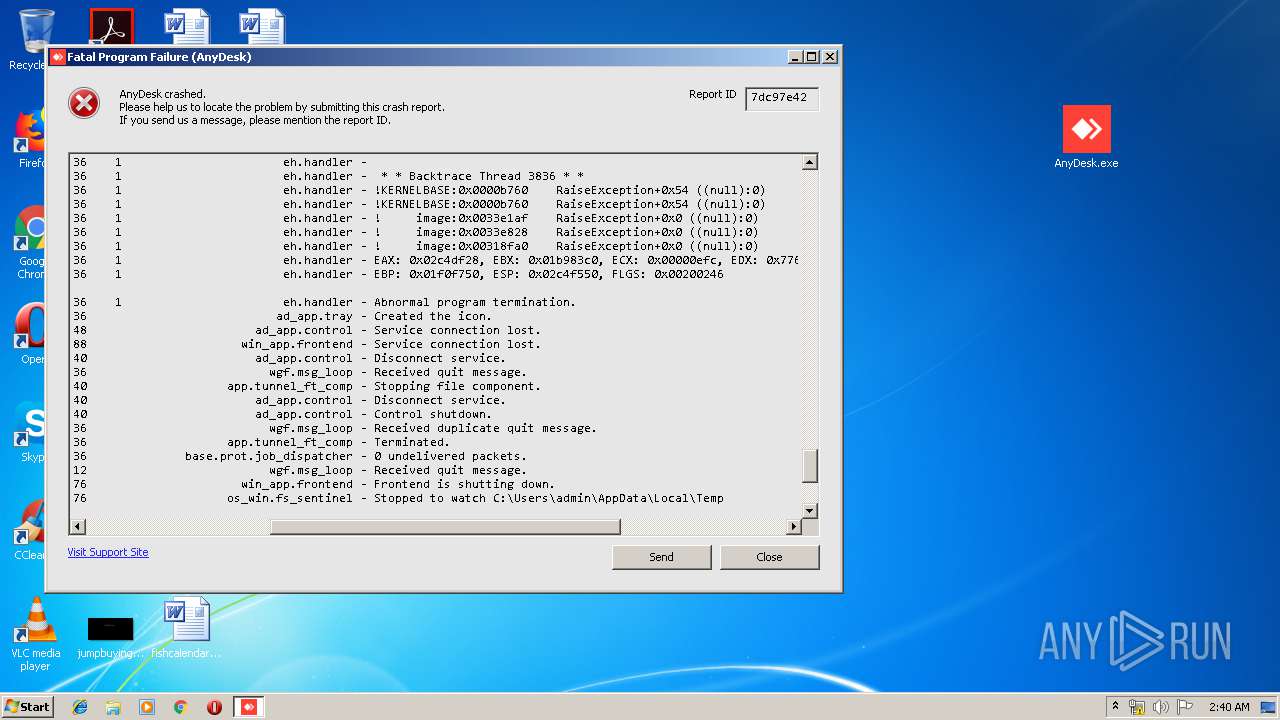Click the Close button in crash dialog
Screen dimensions: 1280x720
pyautogui.click(x=769, y=557)
